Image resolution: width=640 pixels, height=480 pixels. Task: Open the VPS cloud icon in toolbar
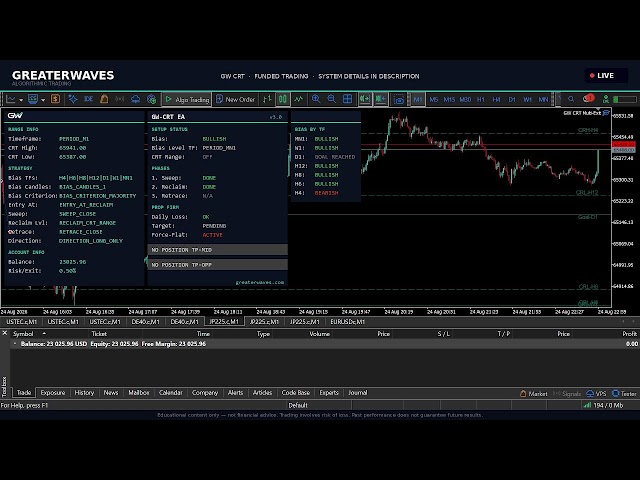click(x=136, y=99)
